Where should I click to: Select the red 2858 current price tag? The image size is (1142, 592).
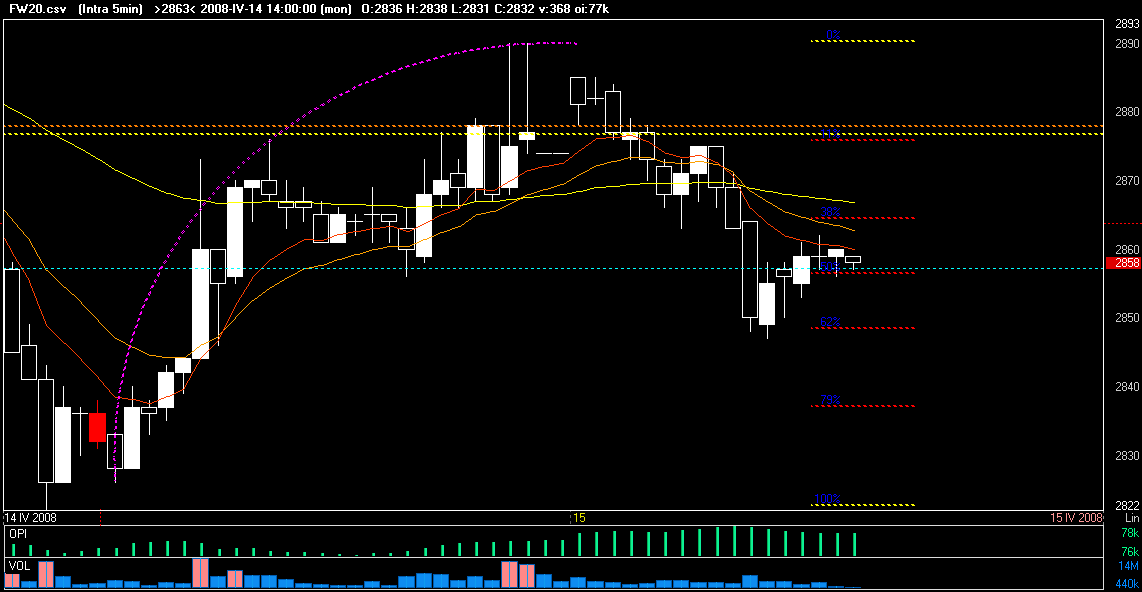click(x=1123, y=263)
